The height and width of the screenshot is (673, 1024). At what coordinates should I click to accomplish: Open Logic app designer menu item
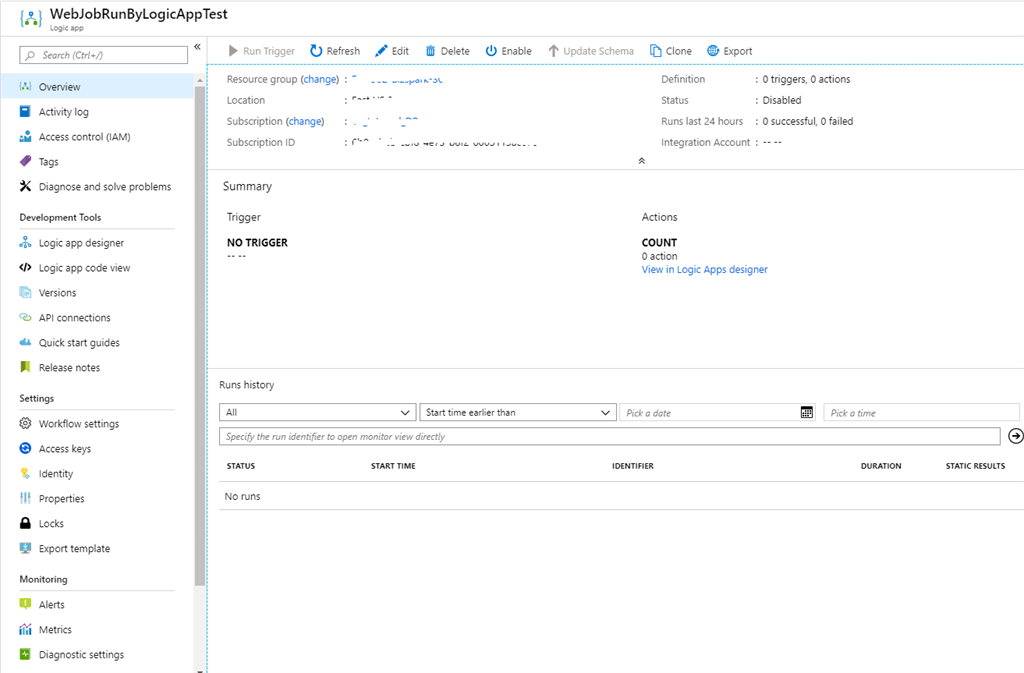pyautogui.click(x=81, y=243)
